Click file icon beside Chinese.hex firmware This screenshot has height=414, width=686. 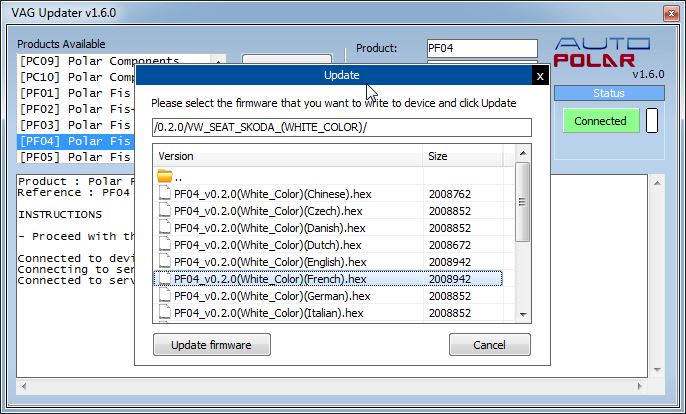[164, 193]
